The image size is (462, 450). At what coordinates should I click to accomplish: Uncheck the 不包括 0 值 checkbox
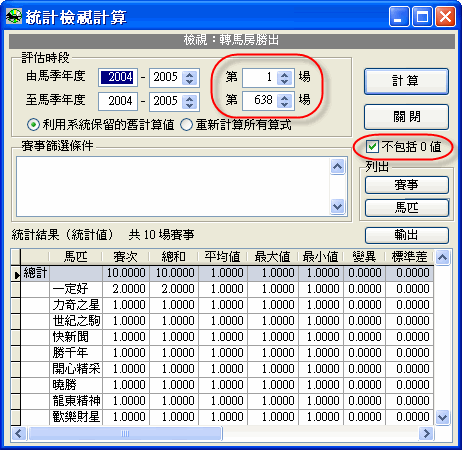point(372,147)
